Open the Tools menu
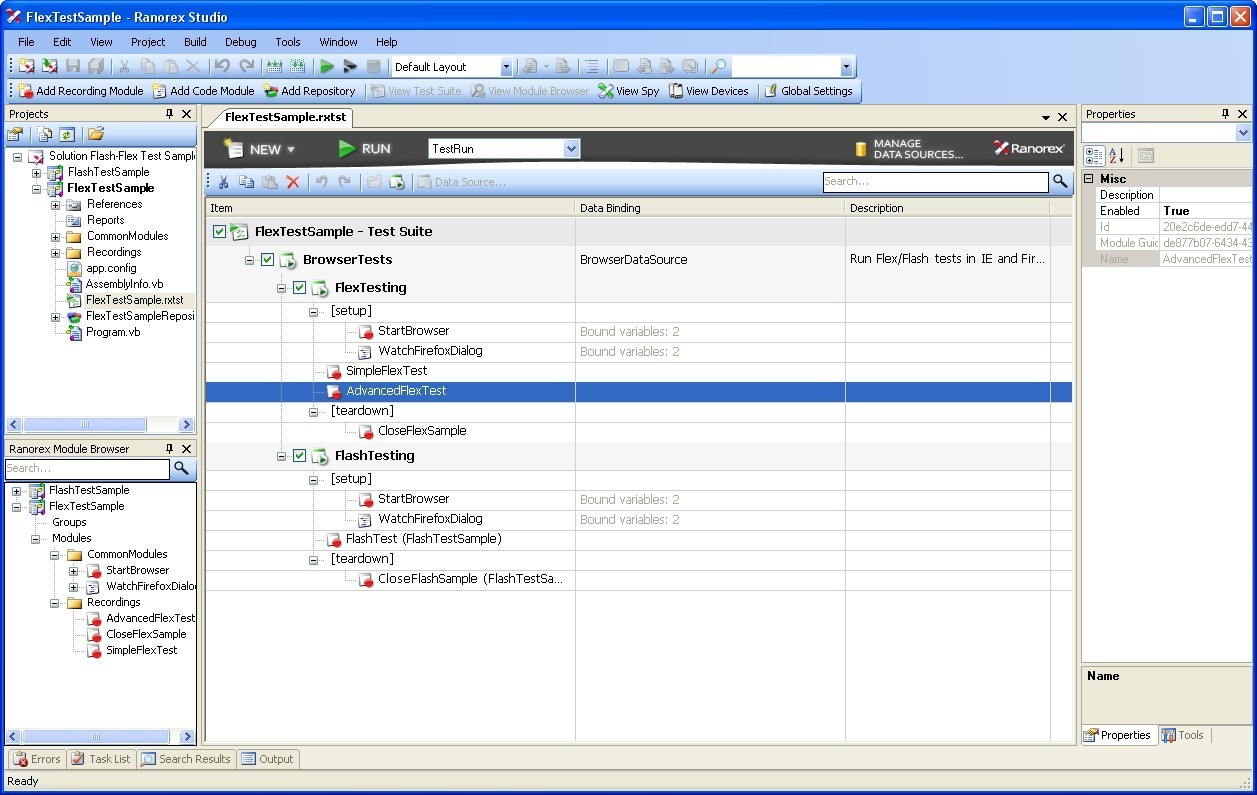Viewport: 1257px width, 795px height. (x=287, y=42)
